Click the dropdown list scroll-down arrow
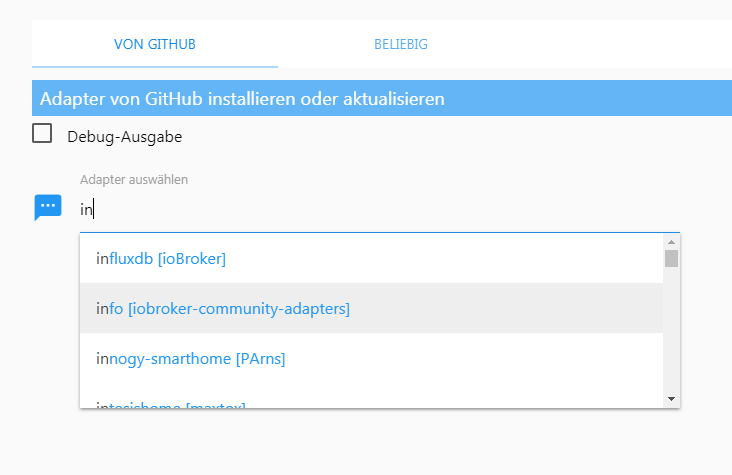 coord(671,399)
